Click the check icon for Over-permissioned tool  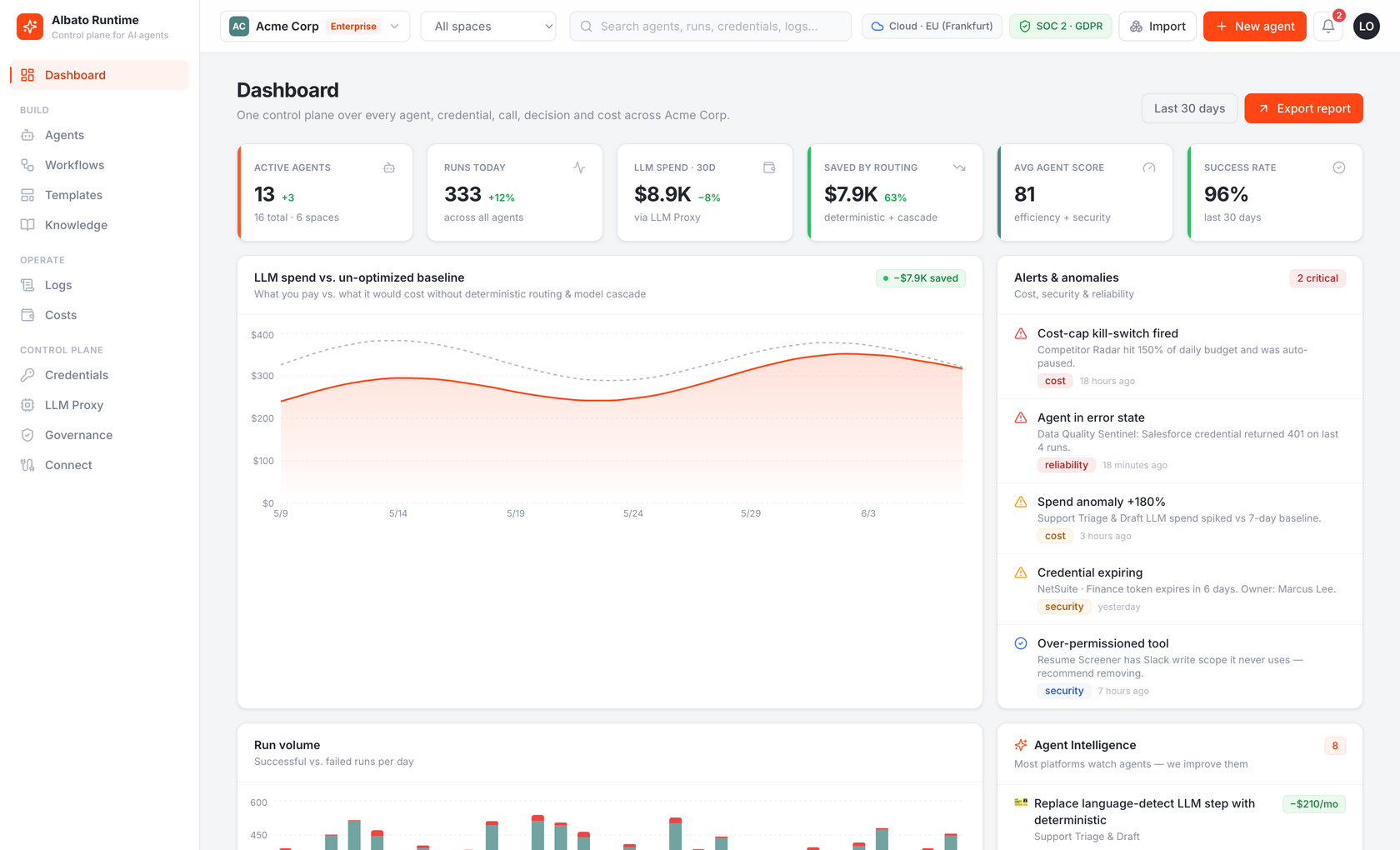[1021, 643]
